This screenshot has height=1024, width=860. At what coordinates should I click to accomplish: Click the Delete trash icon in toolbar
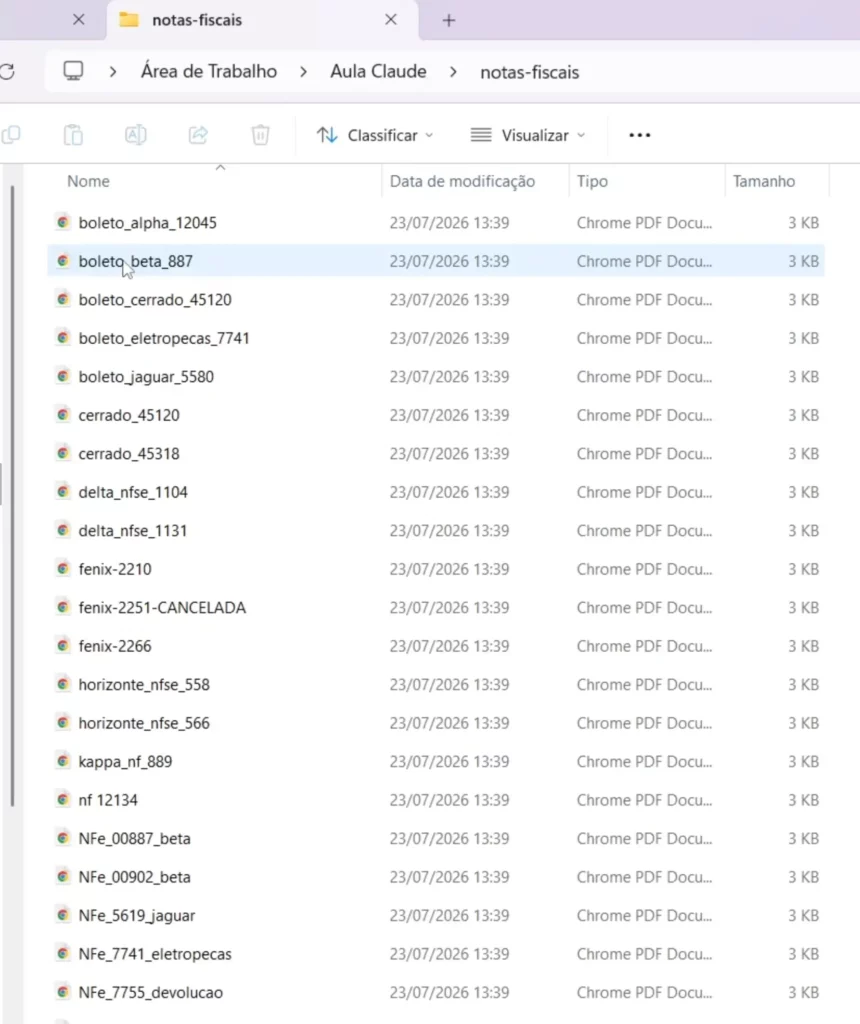[x=261, y=135]
